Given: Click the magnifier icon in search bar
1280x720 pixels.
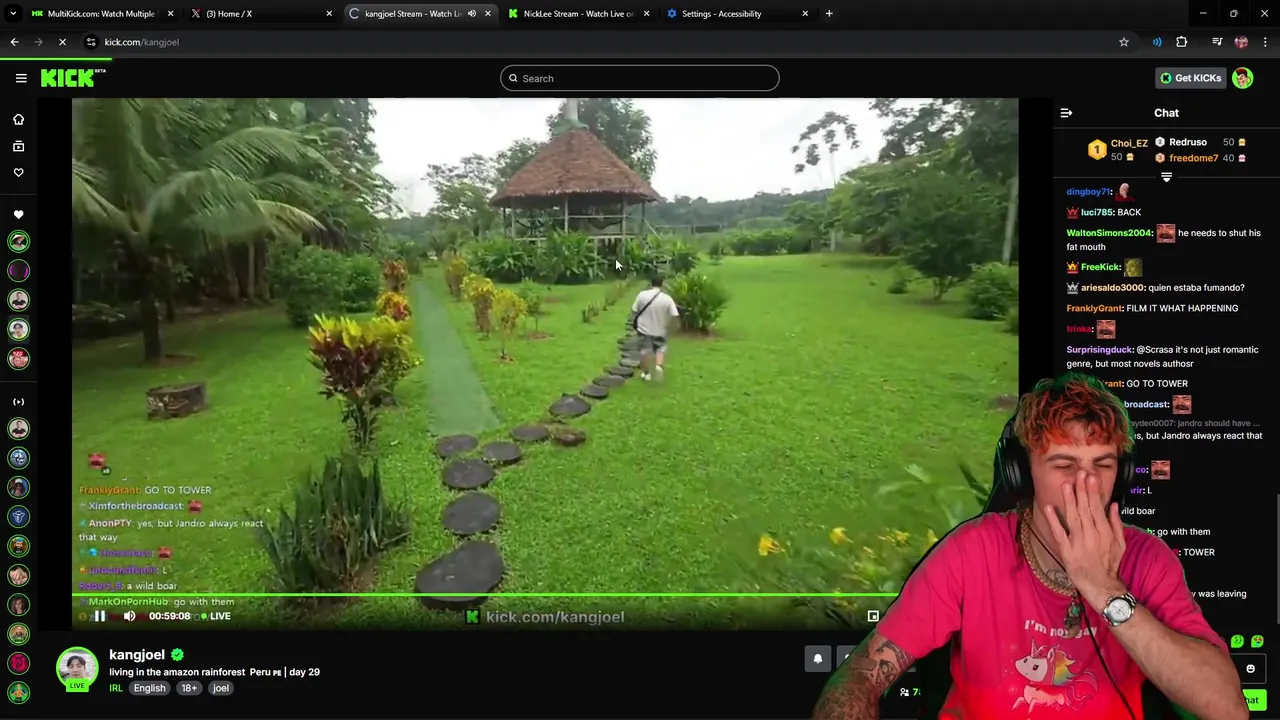Looking at the screenshot, I should (x=513, y=78).
